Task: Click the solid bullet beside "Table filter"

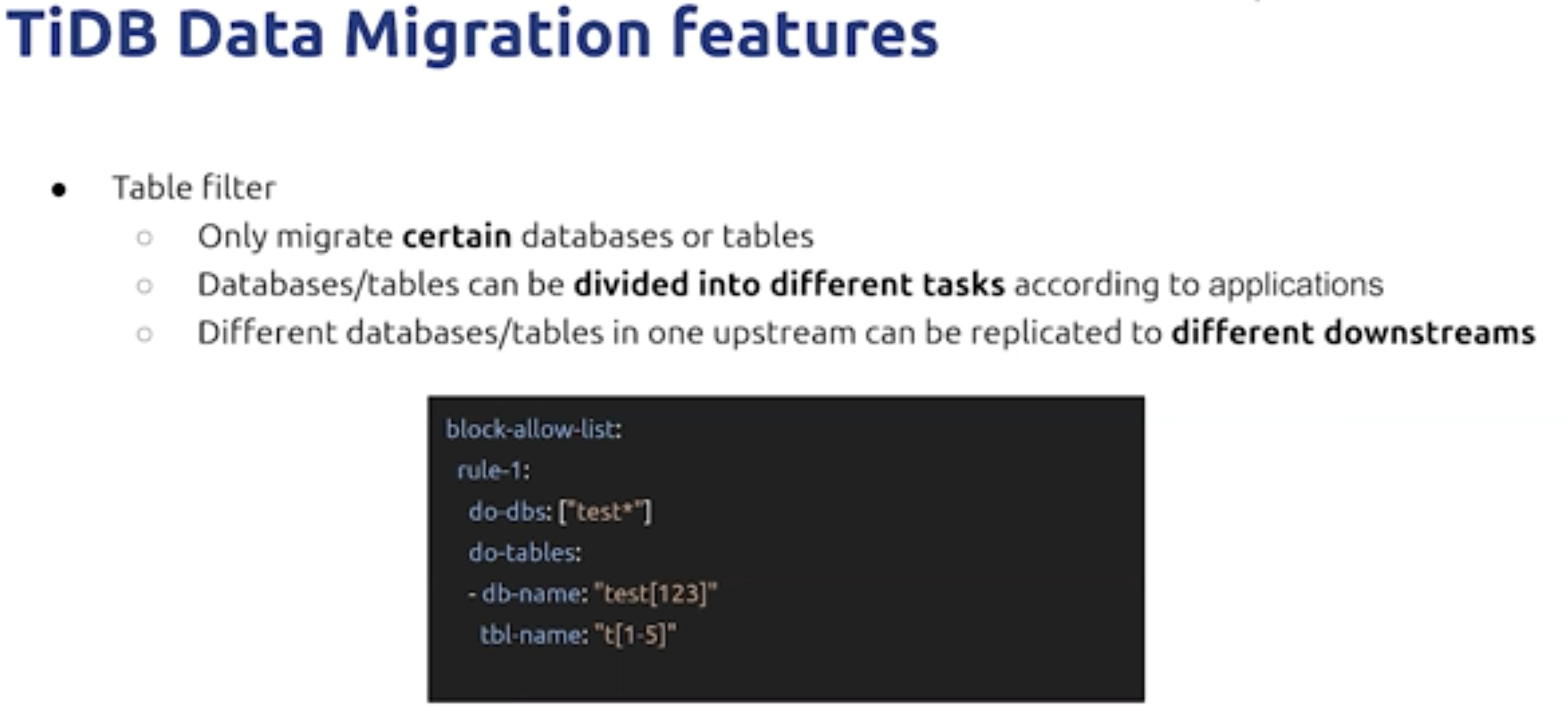Action: point(59,189)
